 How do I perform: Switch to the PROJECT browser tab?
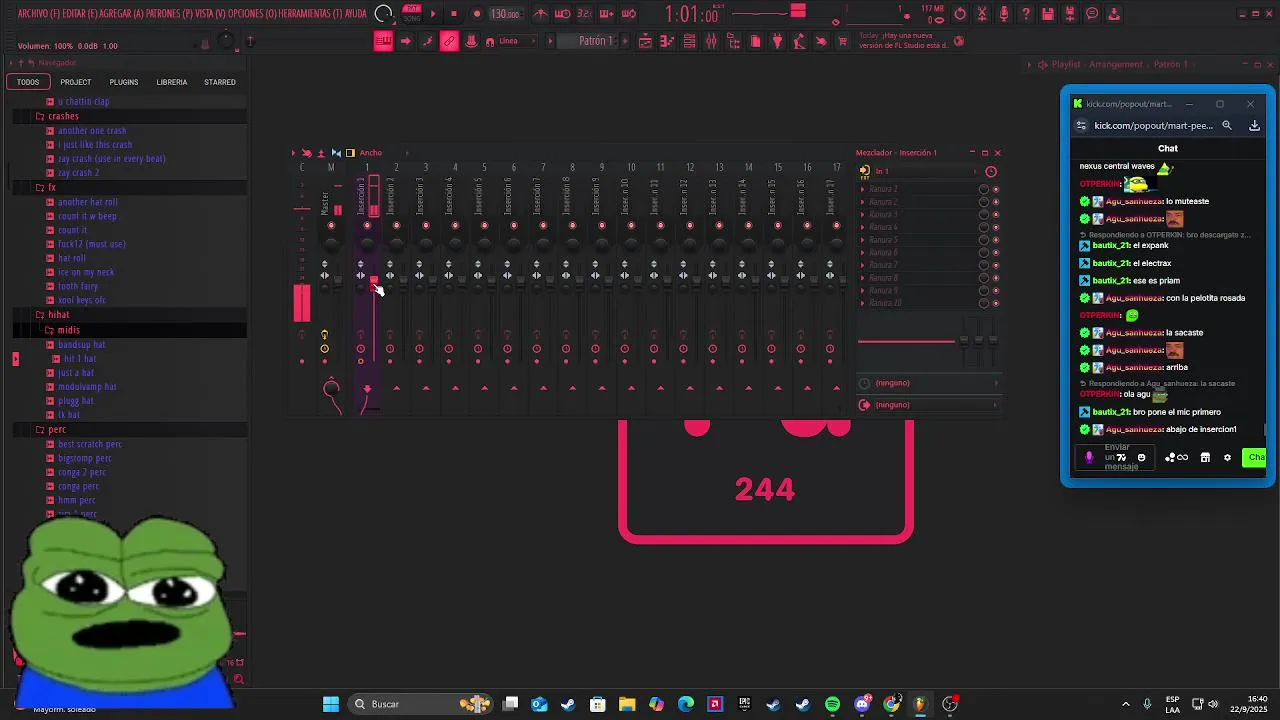coord(75,82)
